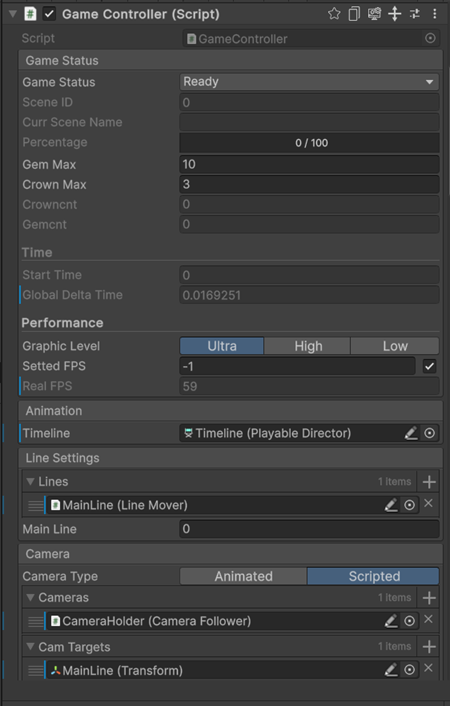The height and width of the screenshot is (706, 450).
Task: Click the Main Line index field
Action: pos(309,529)
